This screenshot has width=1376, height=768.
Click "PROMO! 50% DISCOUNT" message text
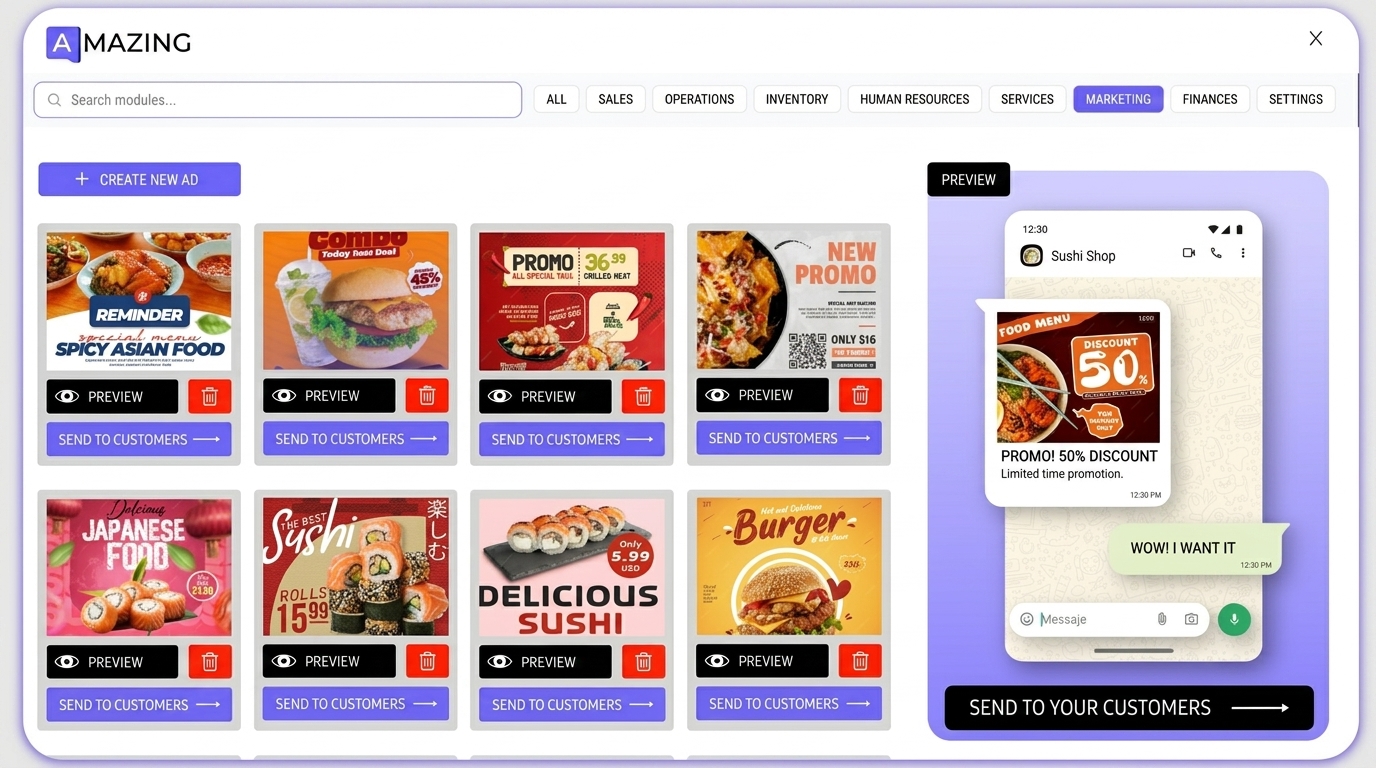click(x=1079, y=456)
